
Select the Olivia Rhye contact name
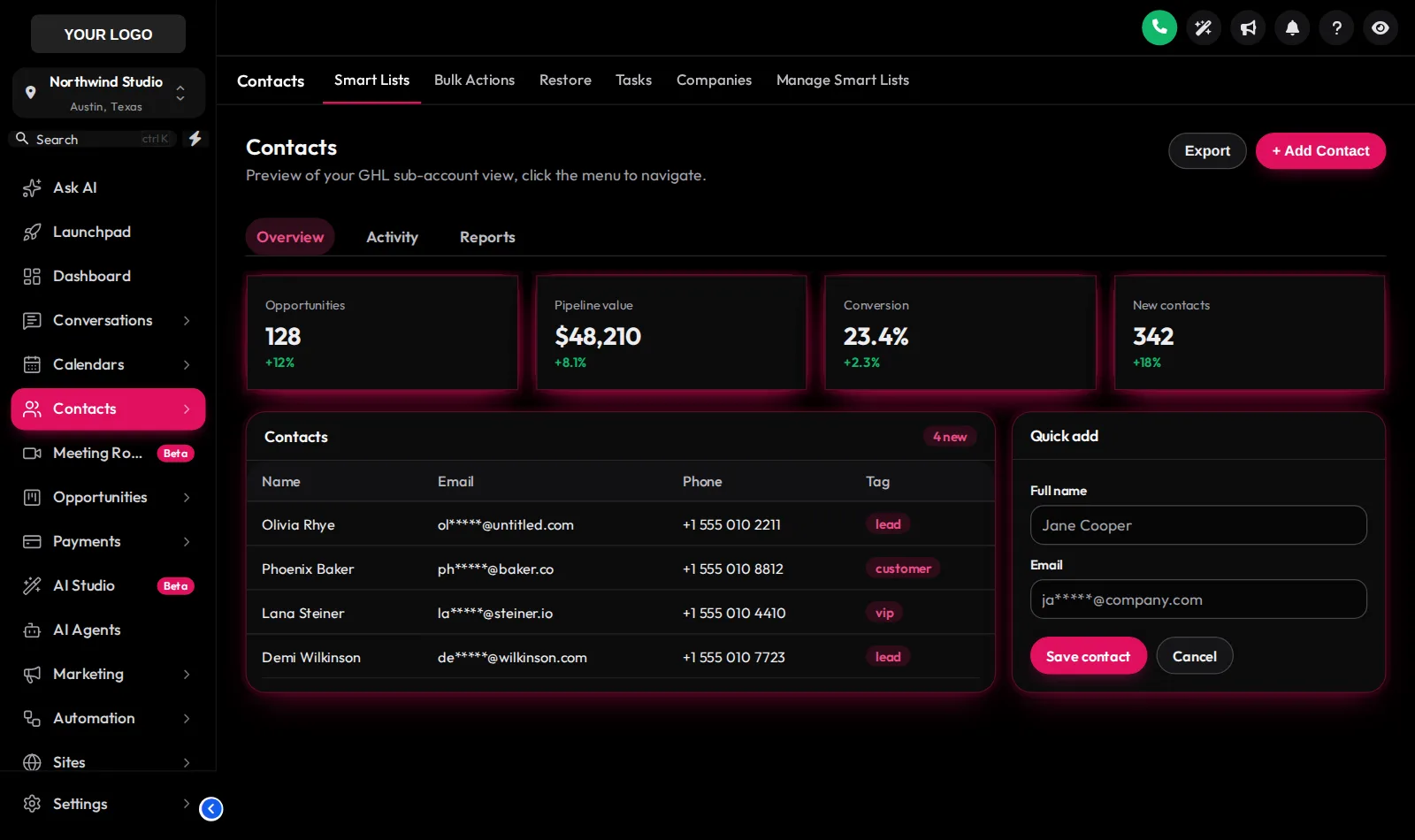[298, 524]
